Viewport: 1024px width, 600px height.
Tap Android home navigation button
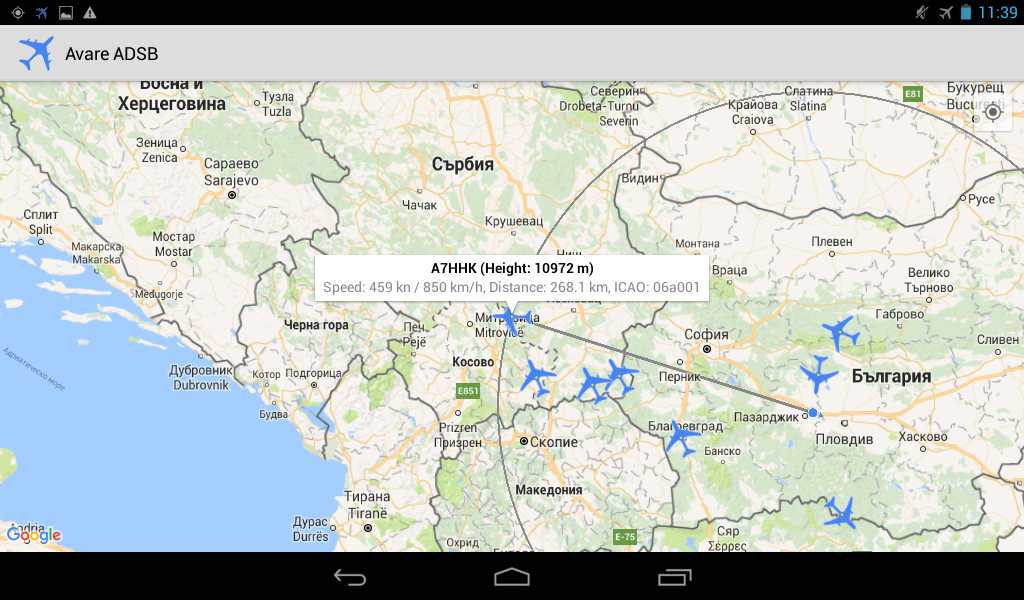[x=512, y=577]
